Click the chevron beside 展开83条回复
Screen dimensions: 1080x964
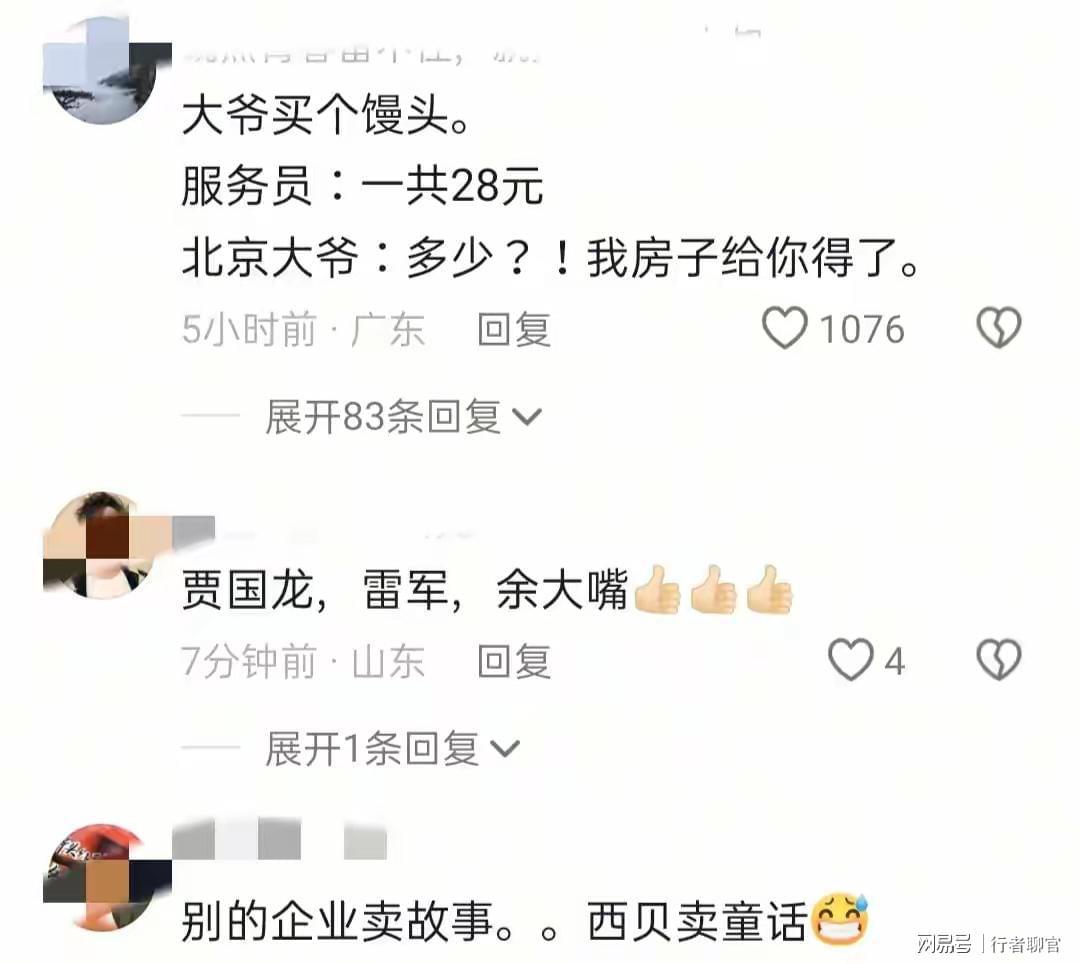[527, 417]
